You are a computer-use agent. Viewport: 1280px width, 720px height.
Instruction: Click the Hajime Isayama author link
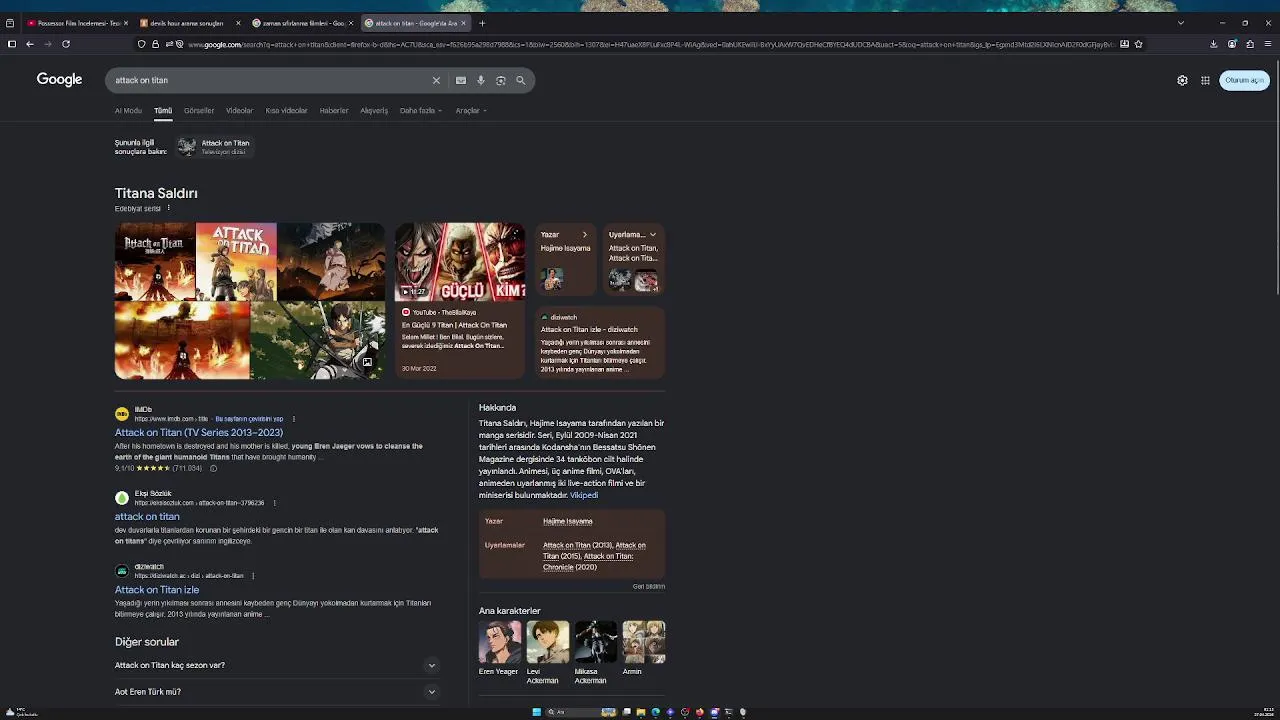pyautogui.click(x=568, y=521)
